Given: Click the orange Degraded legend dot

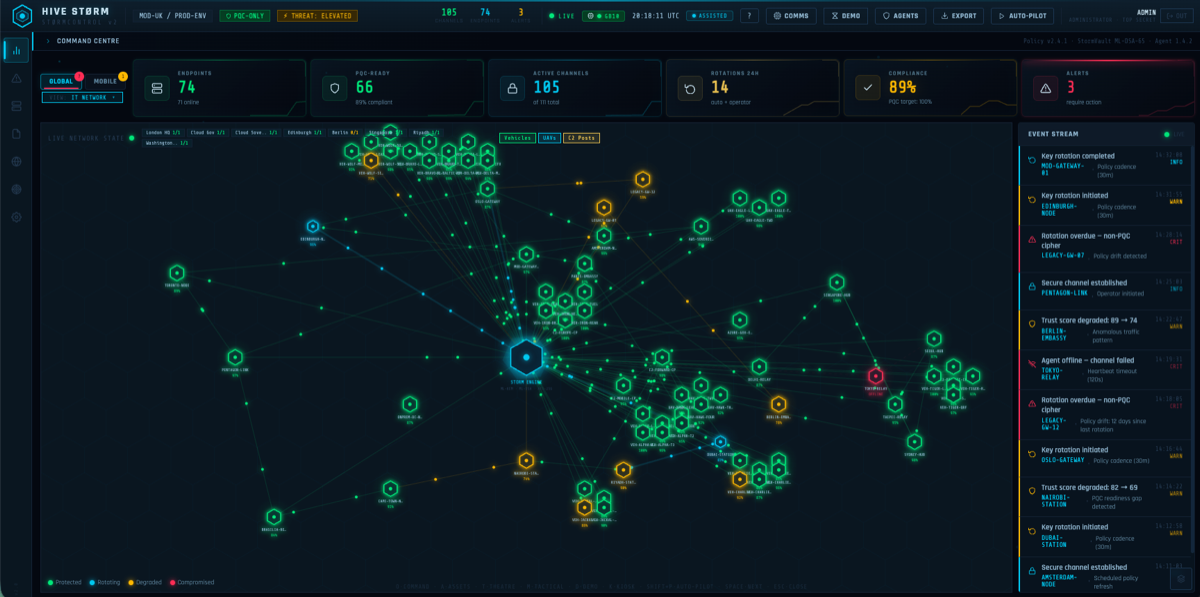Looking at the screenshot, I should (x=129, y=582).
